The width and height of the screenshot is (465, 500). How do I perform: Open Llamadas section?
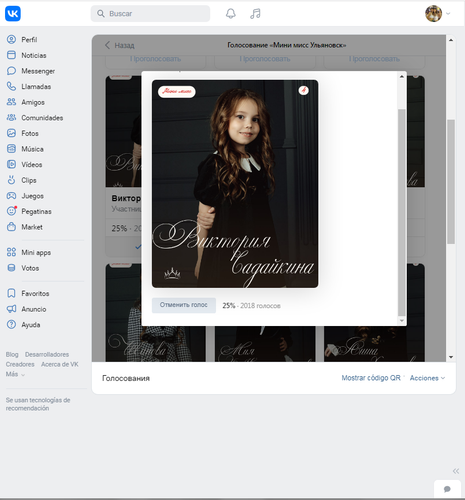[x=36, y=87]
